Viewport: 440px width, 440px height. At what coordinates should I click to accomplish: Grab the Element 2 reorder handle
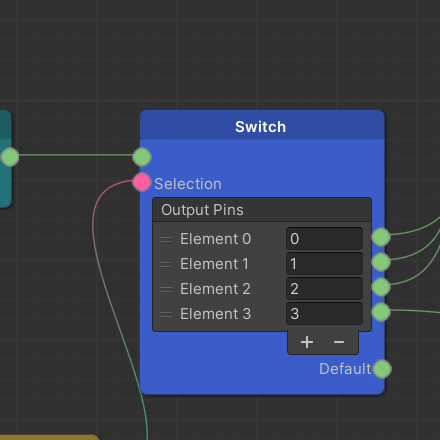(x=166, y=289)
